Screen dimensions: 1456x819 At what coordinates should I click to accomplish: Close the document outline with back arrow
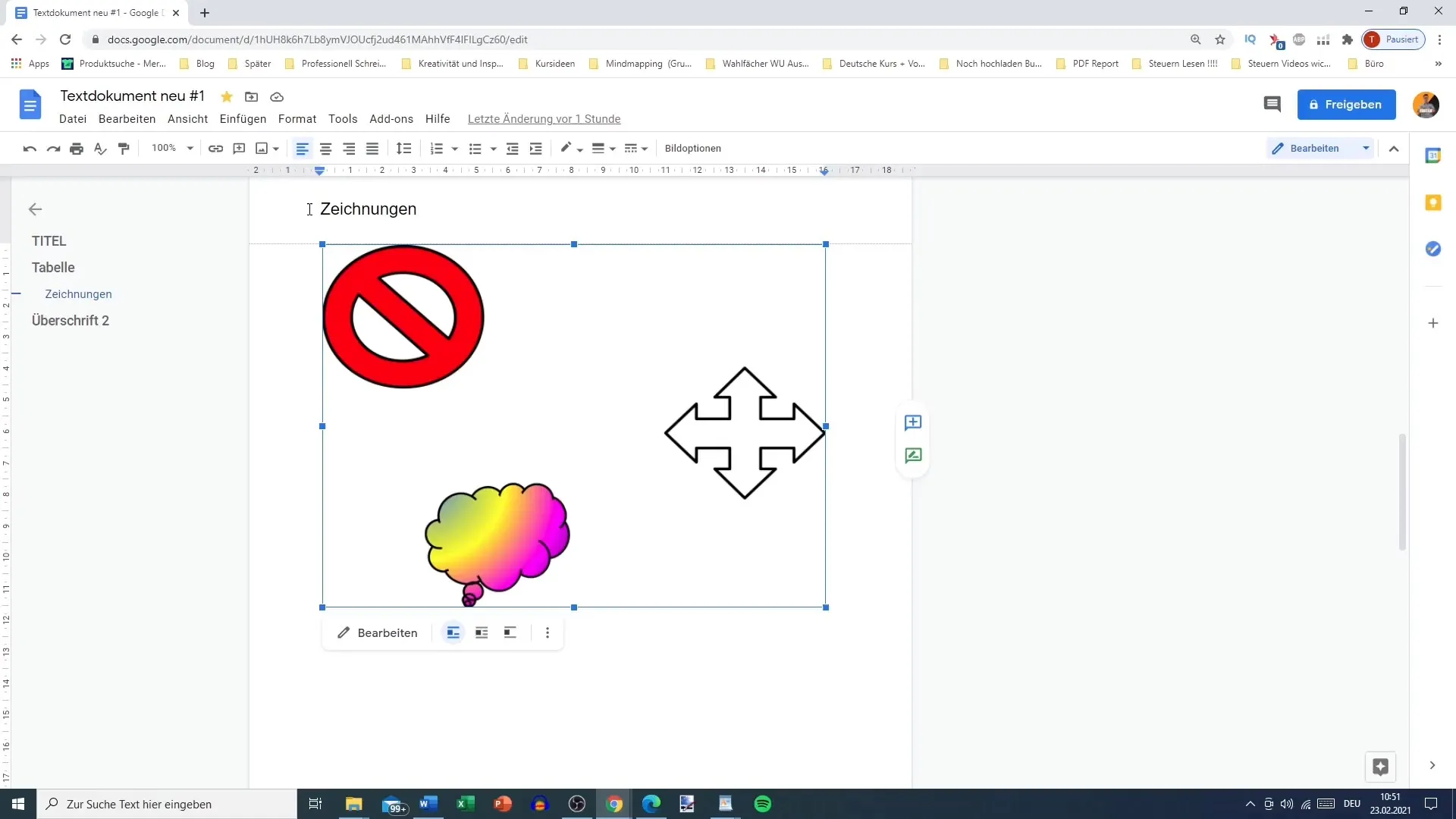[x=35, y=209]
